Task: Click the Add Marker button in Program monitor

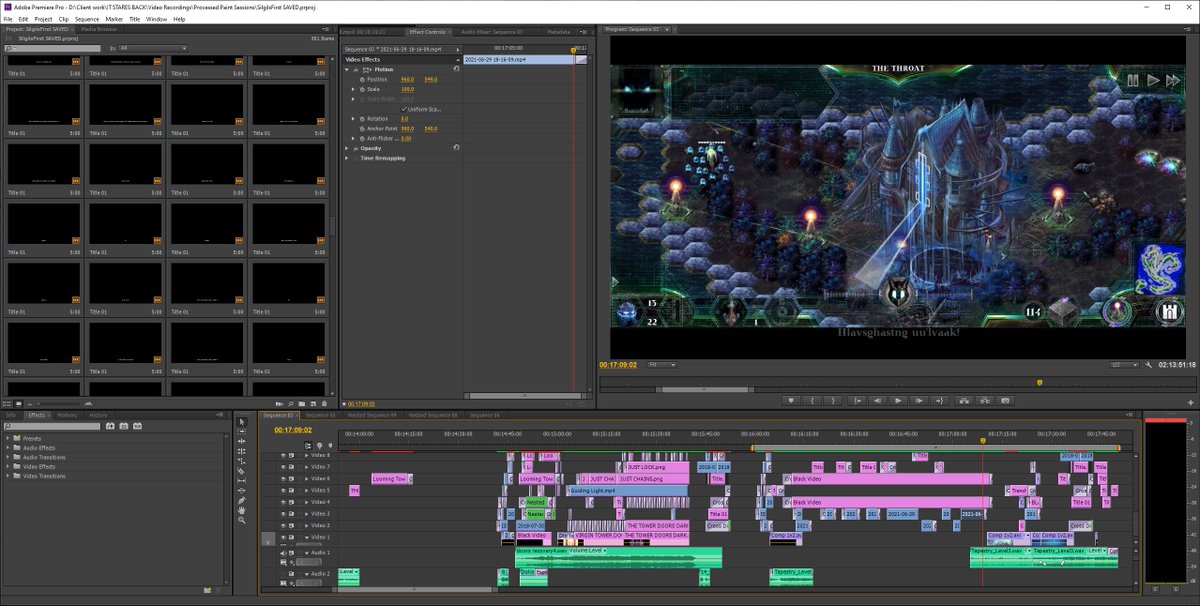Action: pos(793,400)
